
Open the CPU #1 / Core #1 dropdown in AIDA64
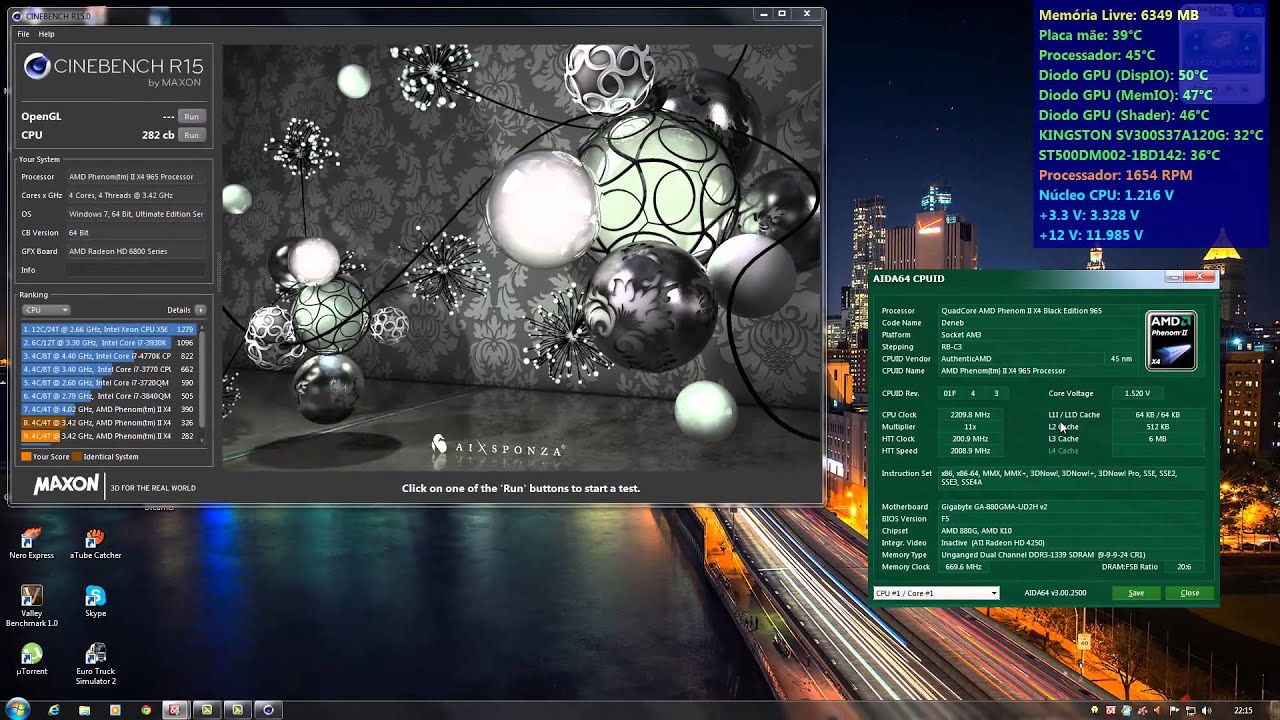(936, 593)
